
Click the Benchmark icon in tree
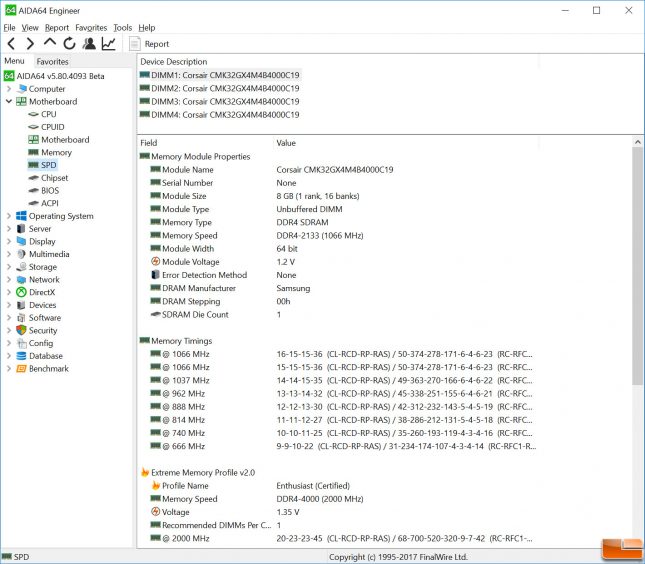(21, 369)
